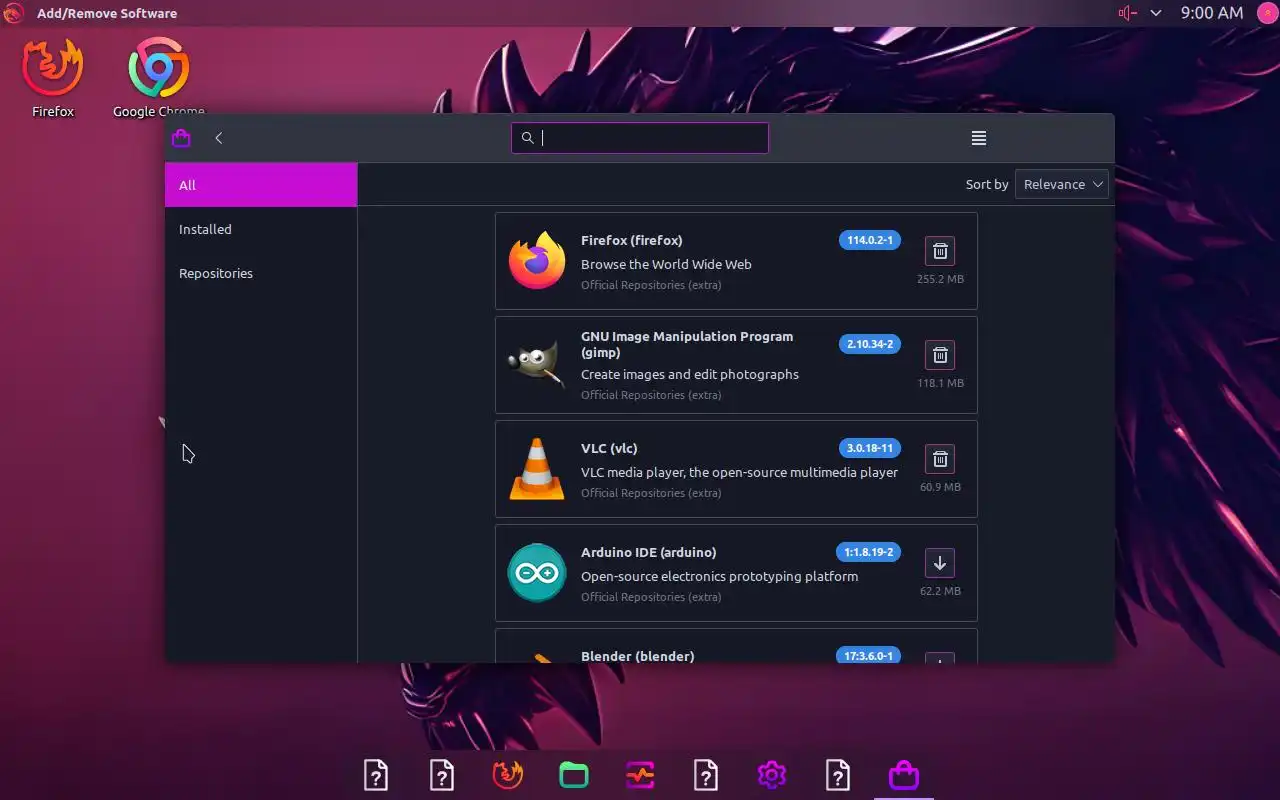The image size is (1280, 800).
Task: Click the shopping bag icon in the window header
Action: click(x=181, y=138)
